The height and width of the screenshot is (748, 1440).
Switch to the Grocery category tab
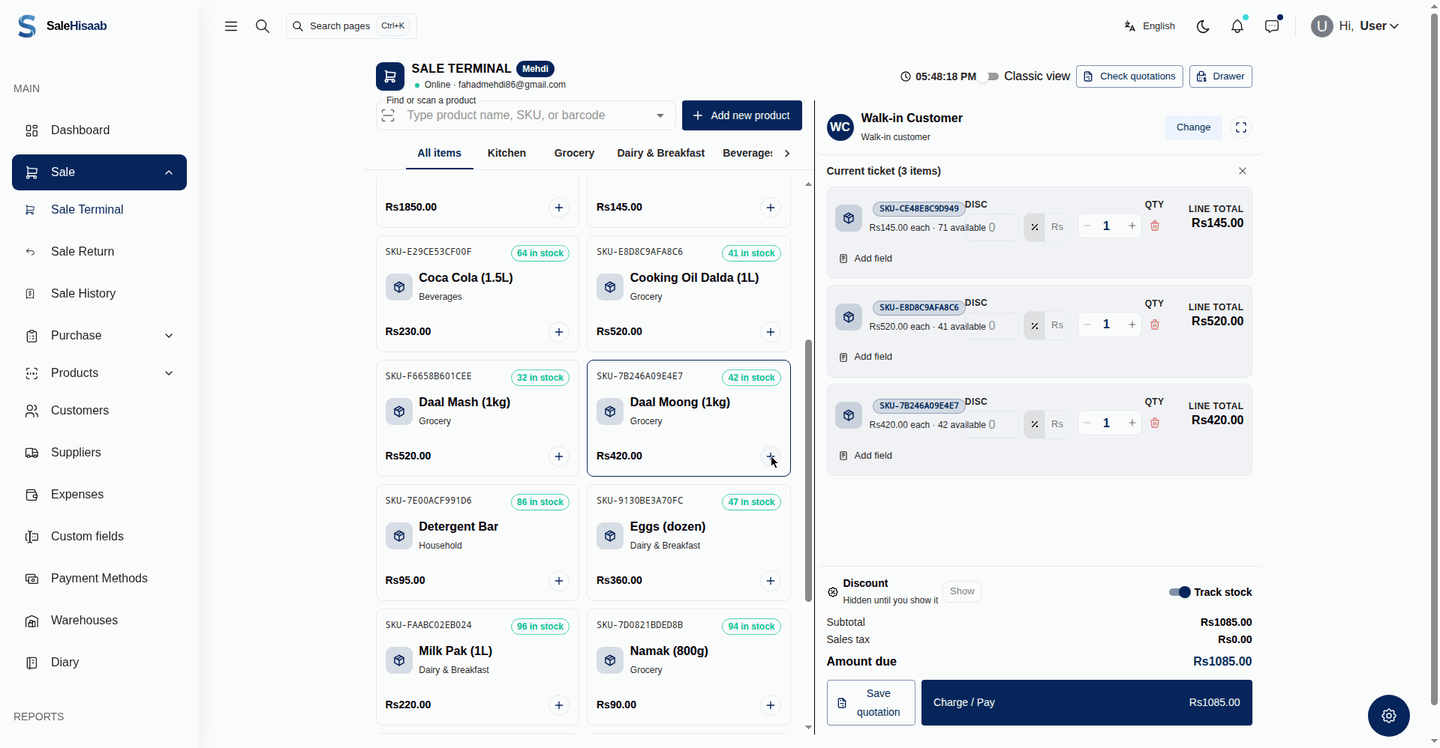coord(574,153)
